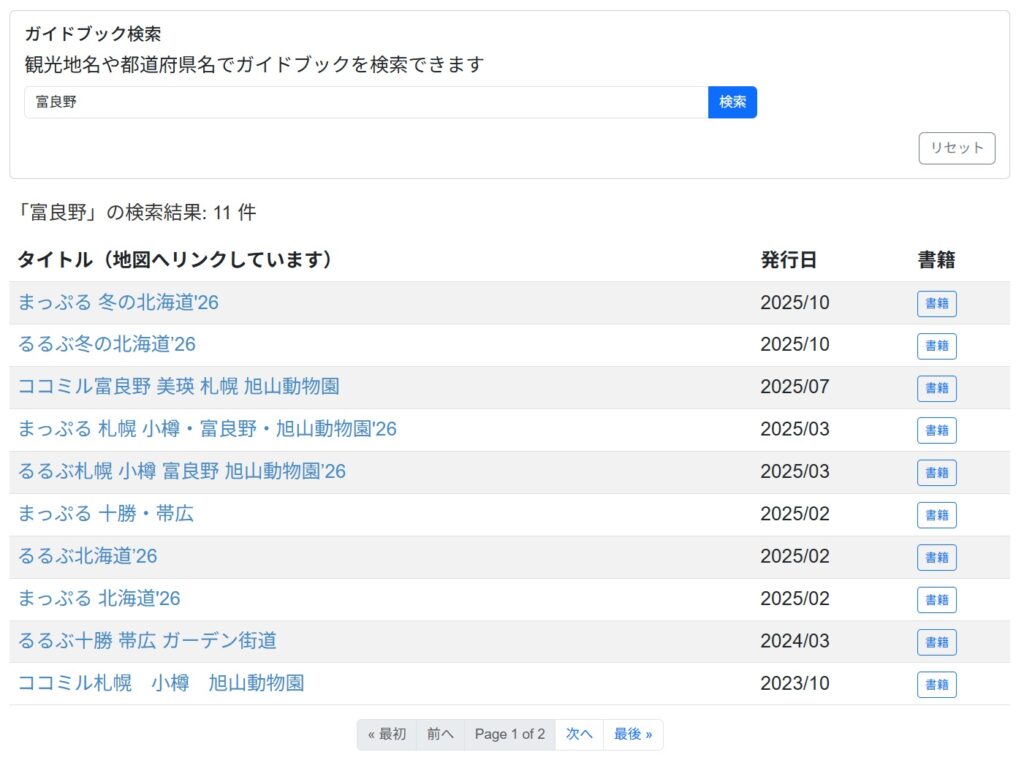Image resolution: width=1024 pixels, height=760 pixels.
Task: Open るるぶ冬の北海道'26 title link
Action: point(107,344)
